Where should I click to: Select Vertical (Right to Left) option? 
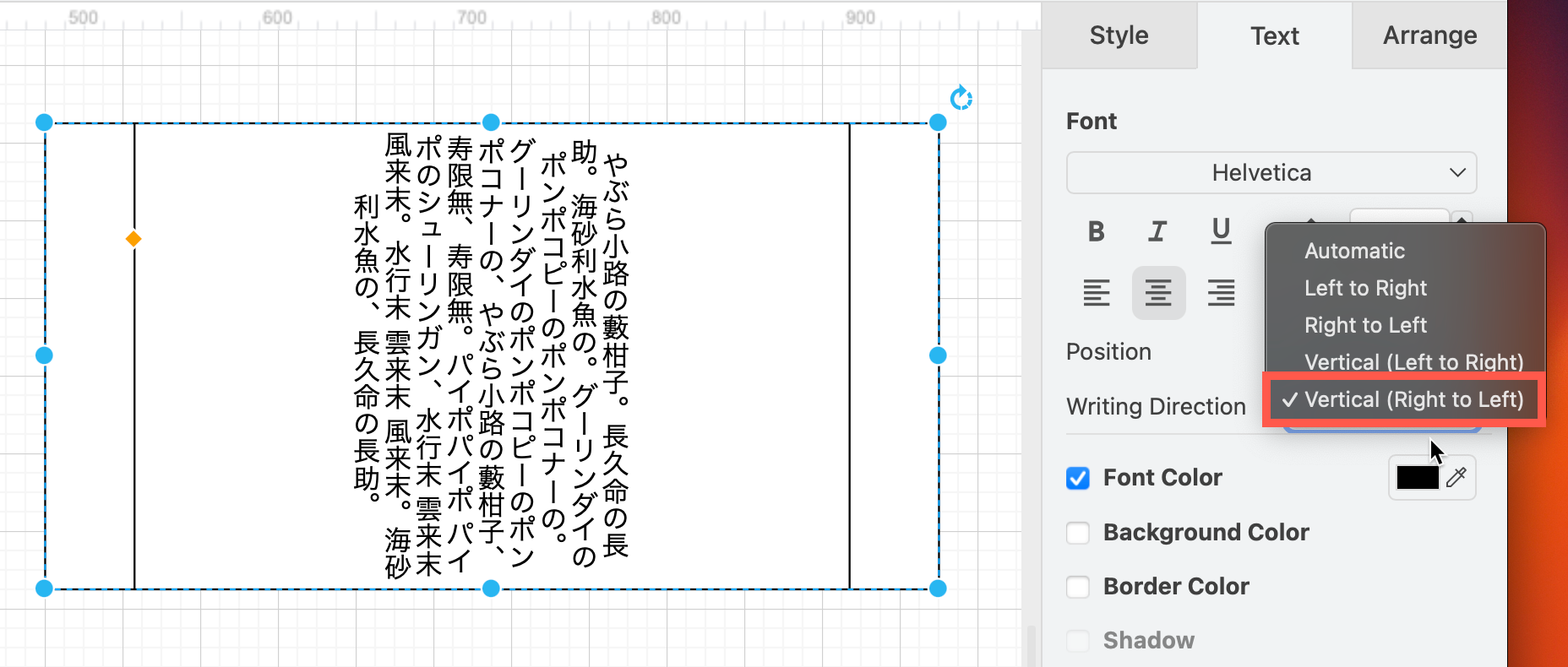tap(1405, 399)
